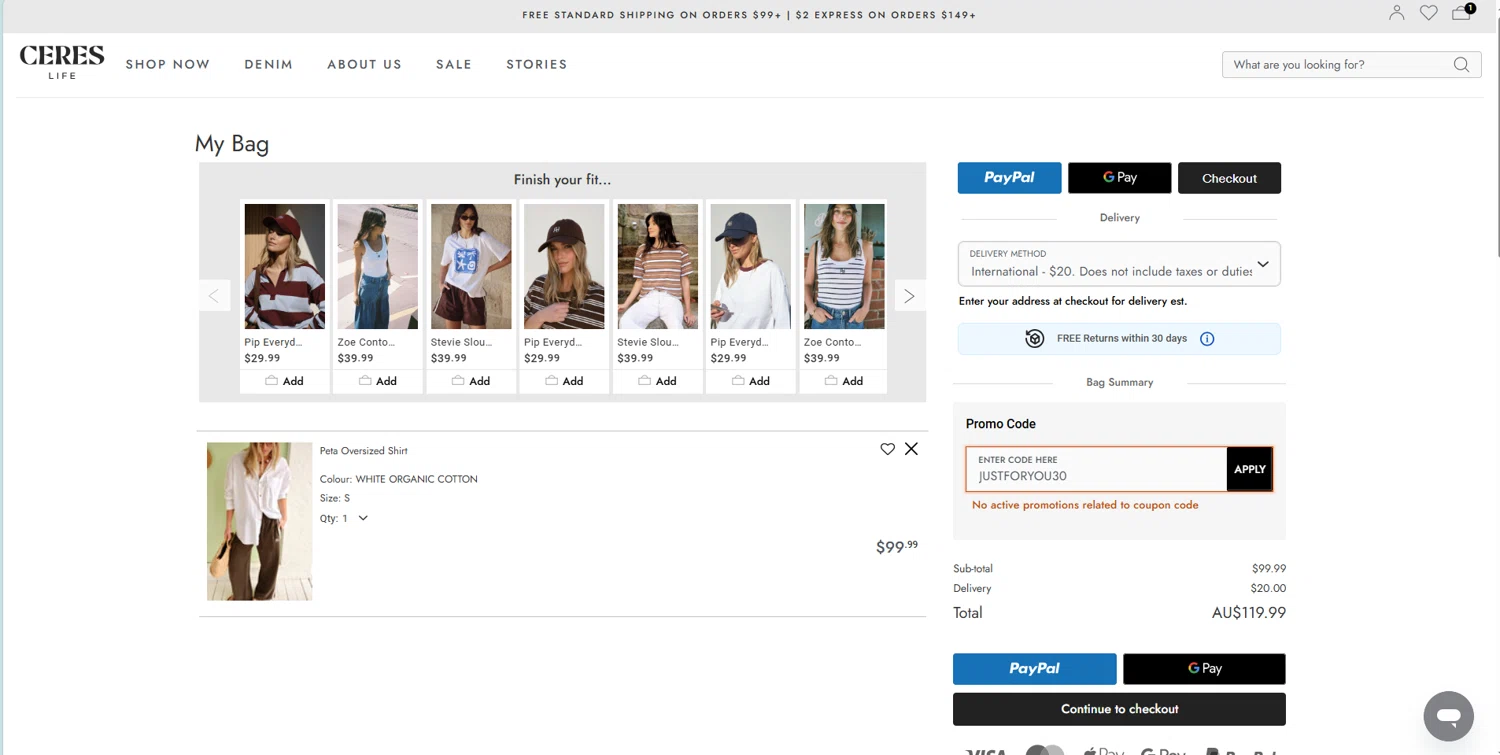
Task: Add first Zoe Contour tank to bag
Action: click(378, 381)
